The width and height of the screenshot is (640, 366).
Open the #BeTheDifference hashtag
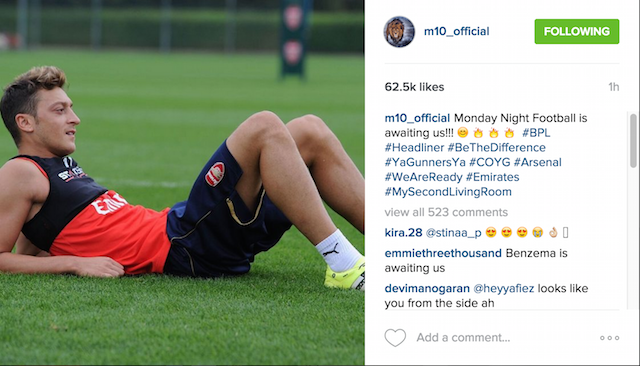pos(496,147)
